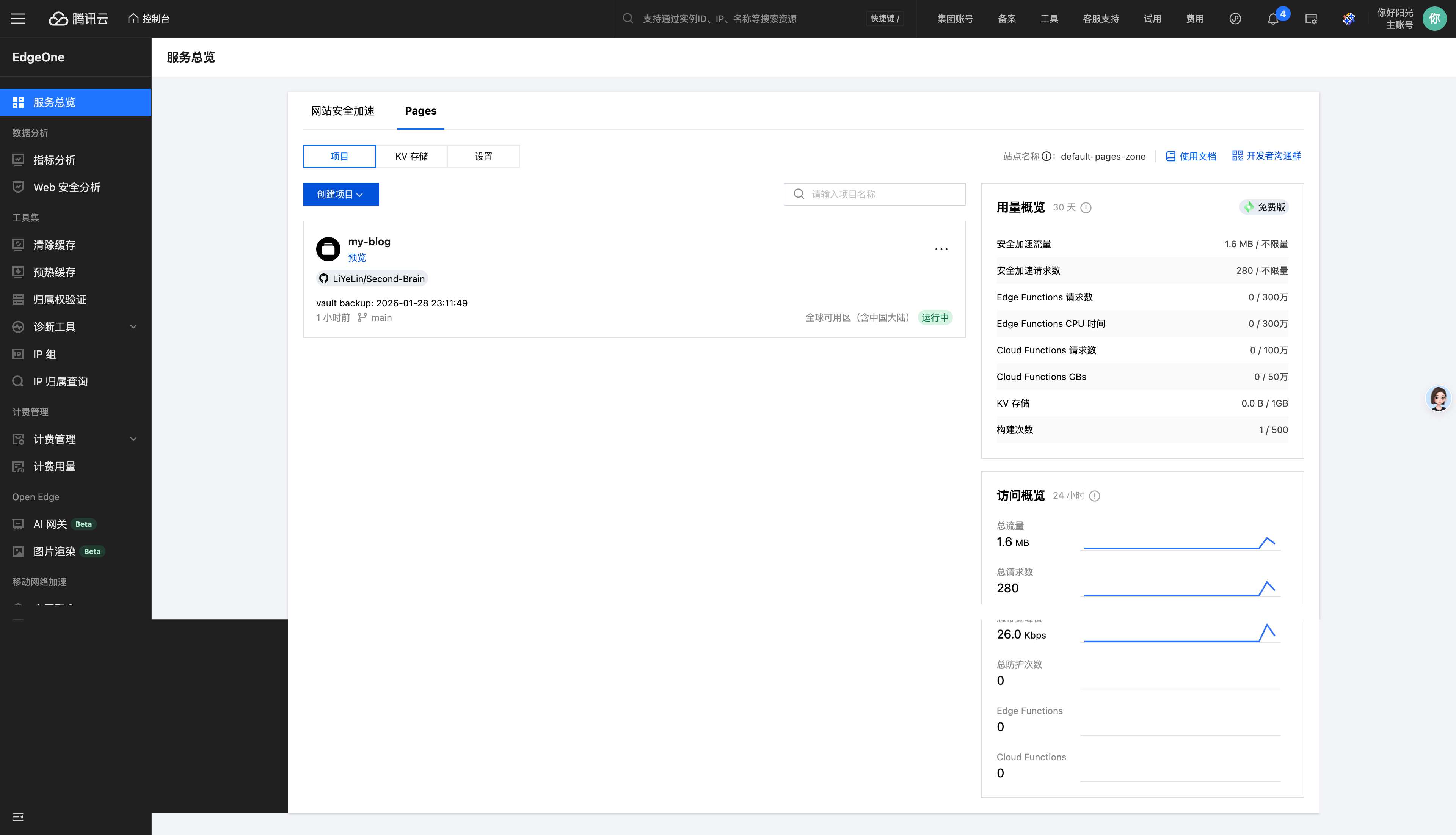Click the customer service avatar floating icon
Screen dimensions: 1456x835
1438,398
